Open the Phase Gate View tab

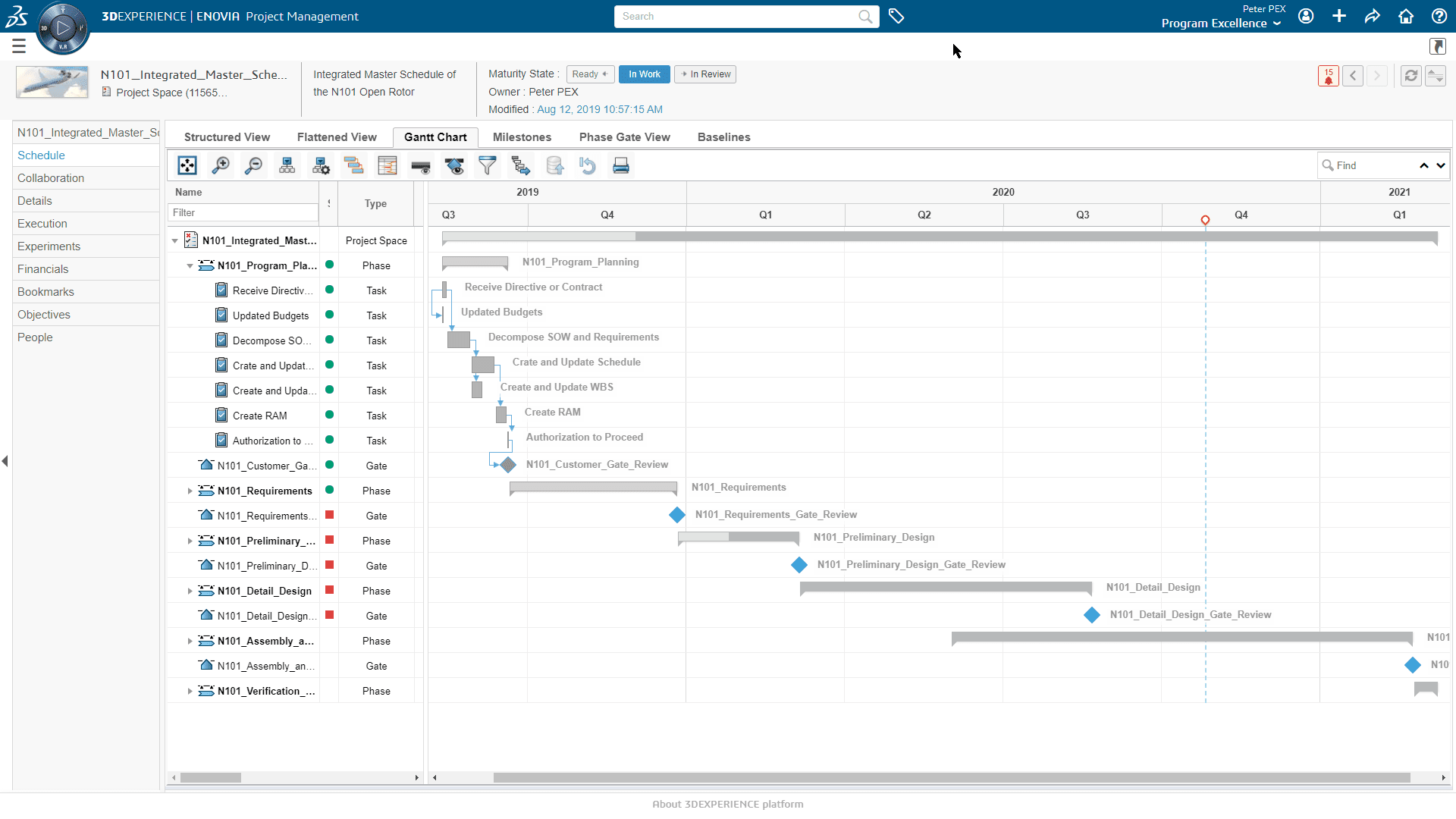pyautogui.click(x=624, y=137)
